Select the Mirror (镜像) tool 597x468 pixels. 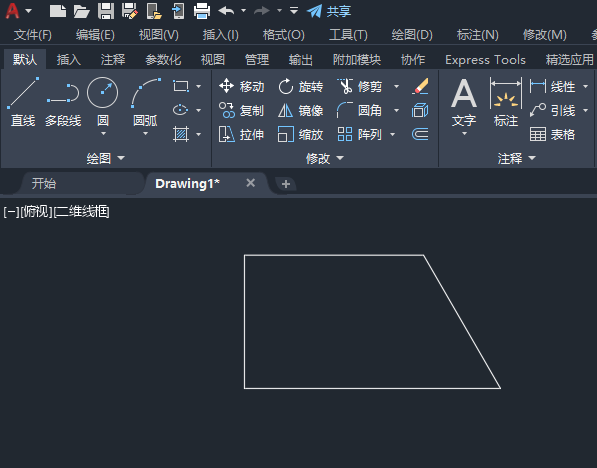300,110
